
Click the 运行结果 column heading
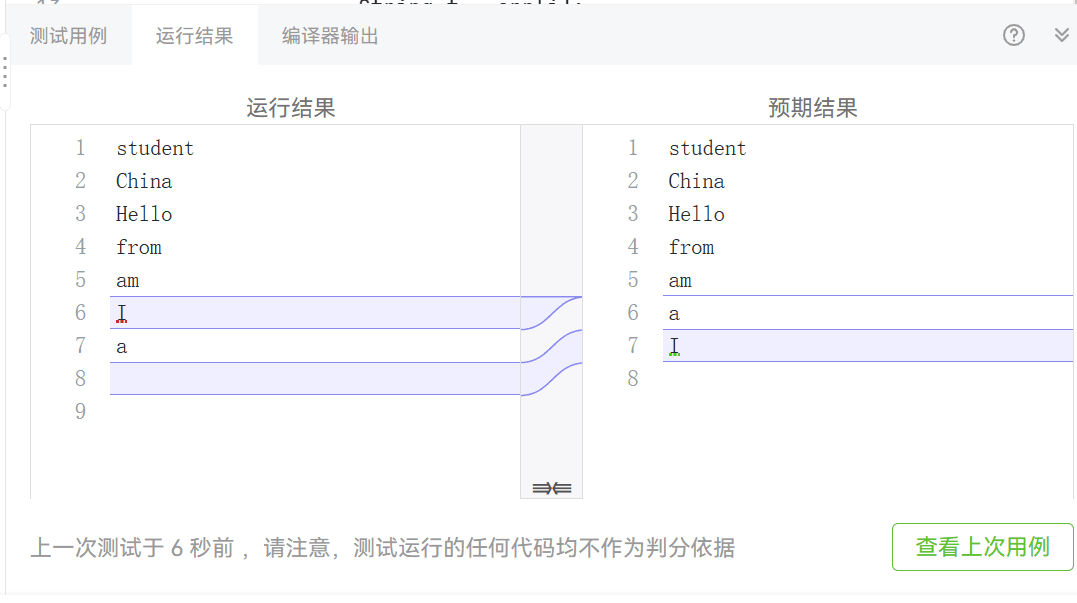[x=291, y=108]
